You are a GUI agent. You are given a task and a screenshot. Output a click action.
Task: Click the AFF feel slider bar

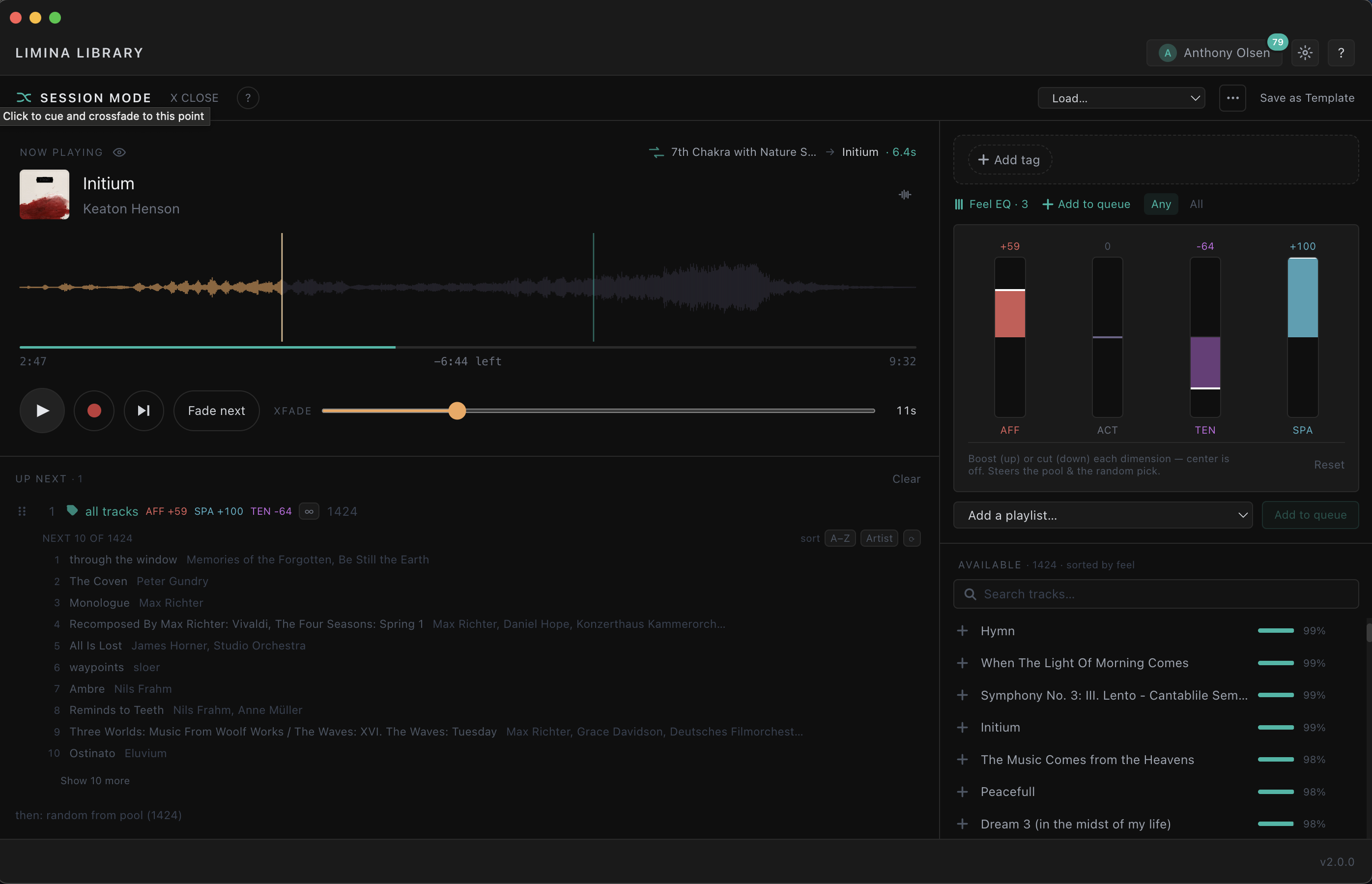click(1009, 337)
